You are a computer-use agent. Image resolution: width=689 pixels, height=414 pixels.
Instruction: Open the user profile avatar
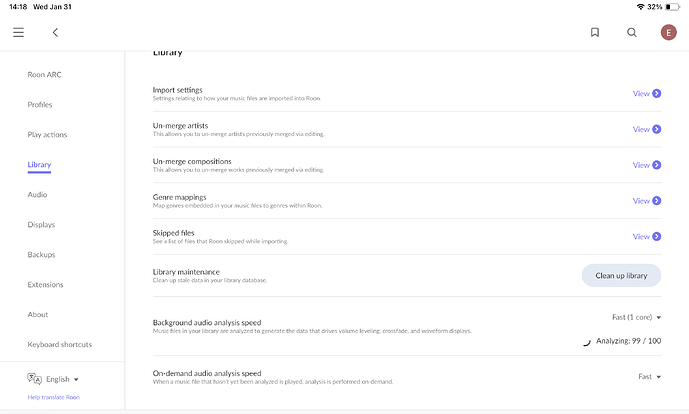click(x=668, y=32)
